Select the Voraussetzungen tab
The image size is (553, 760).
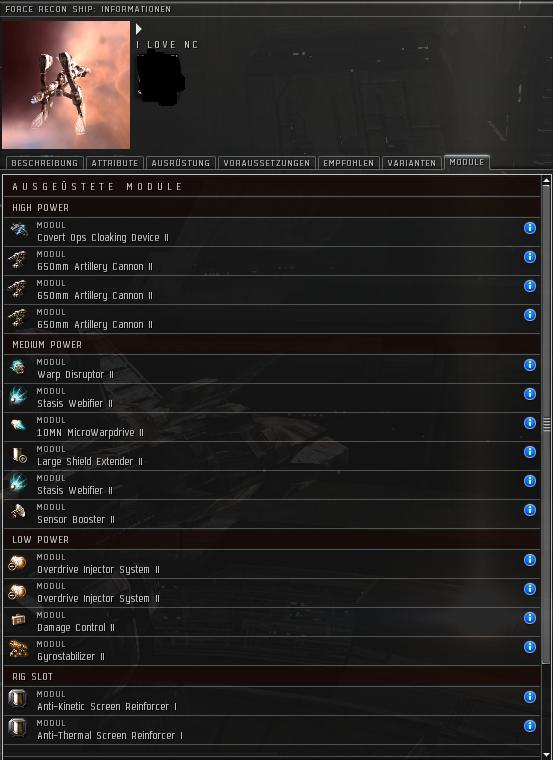(267, 163)
